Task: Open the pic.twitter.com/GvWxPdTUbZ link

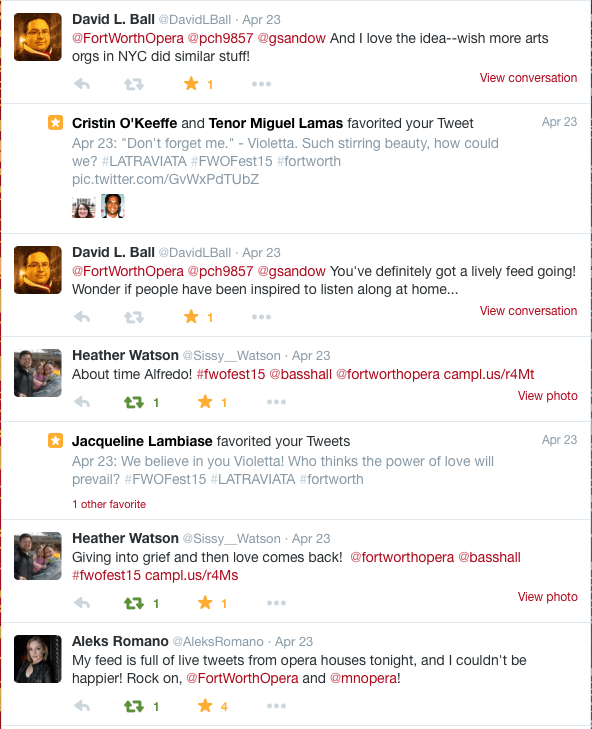Action: tap(165, 179)
